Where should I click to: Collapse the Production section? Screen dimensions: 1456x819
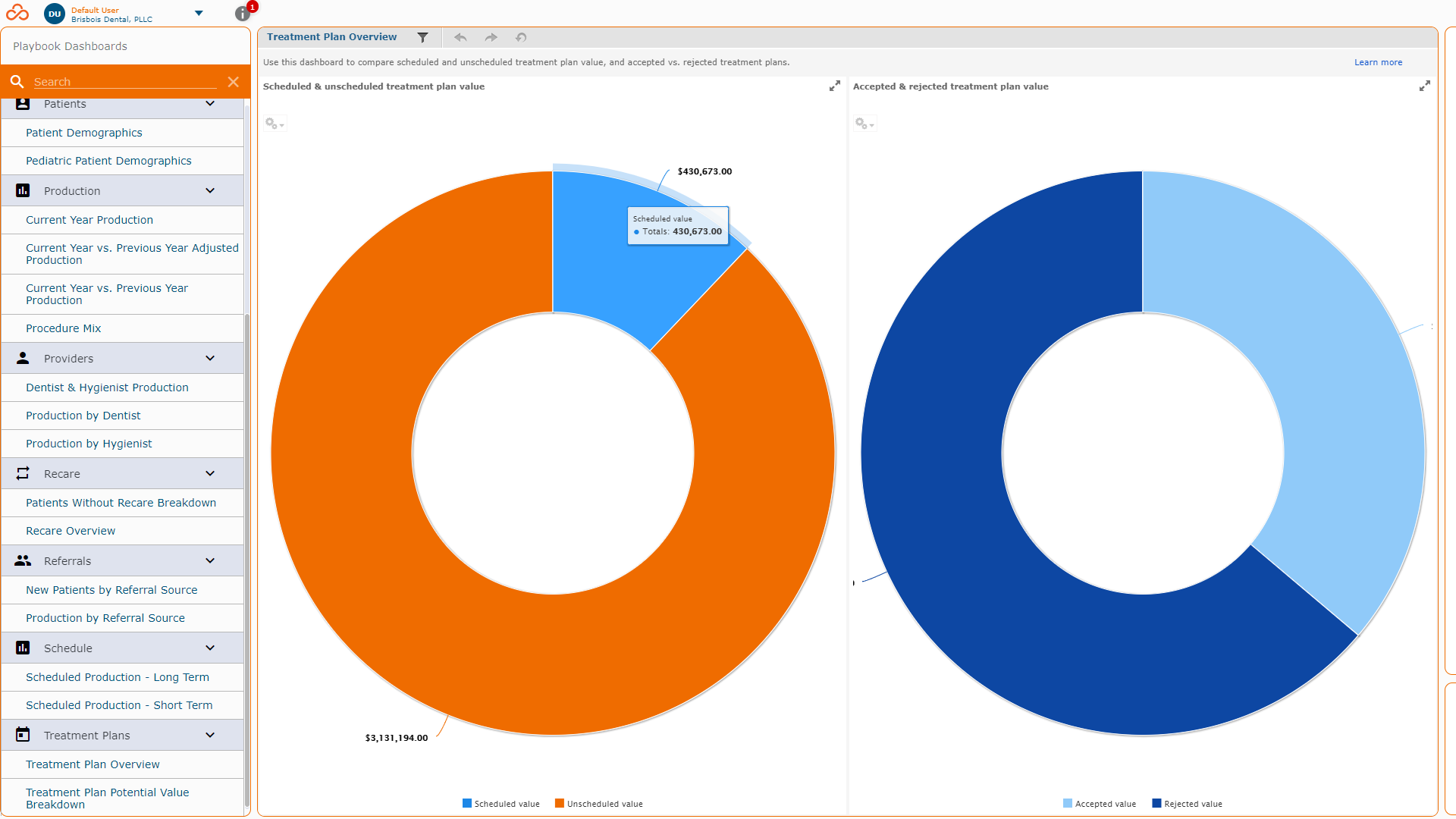coord(210,191)
